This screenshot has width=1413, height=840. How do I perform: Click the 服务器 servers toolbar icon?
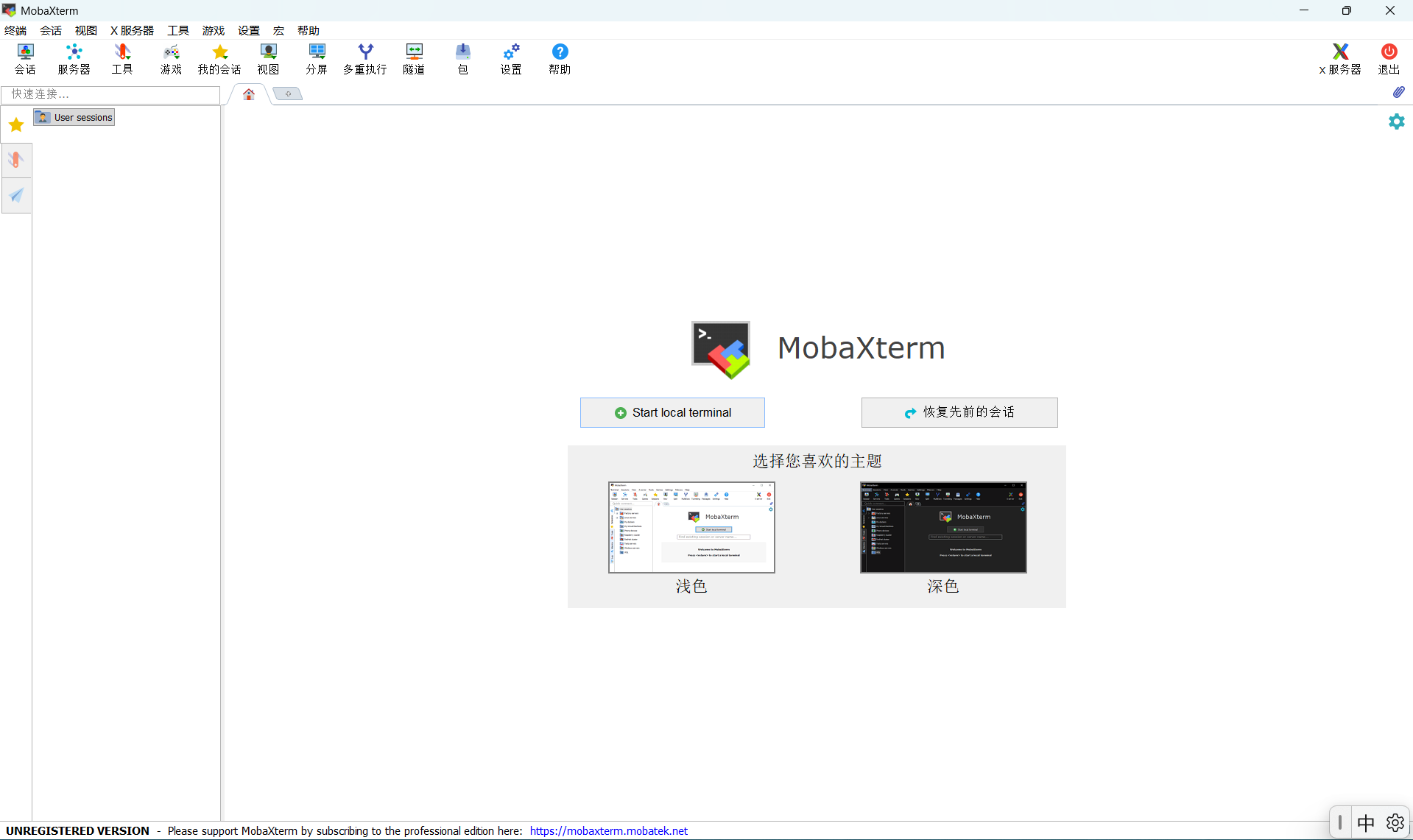coord(74,59)
